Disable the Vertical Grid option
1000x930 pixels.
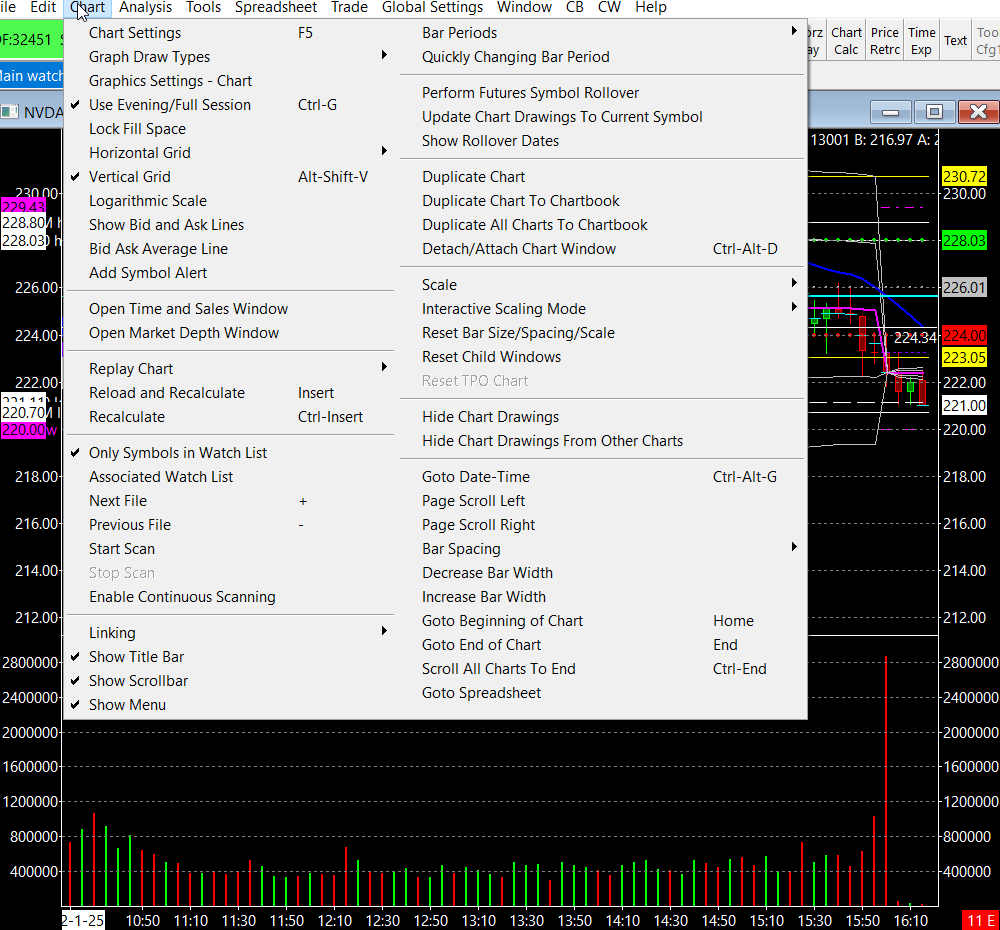[130, 177]
